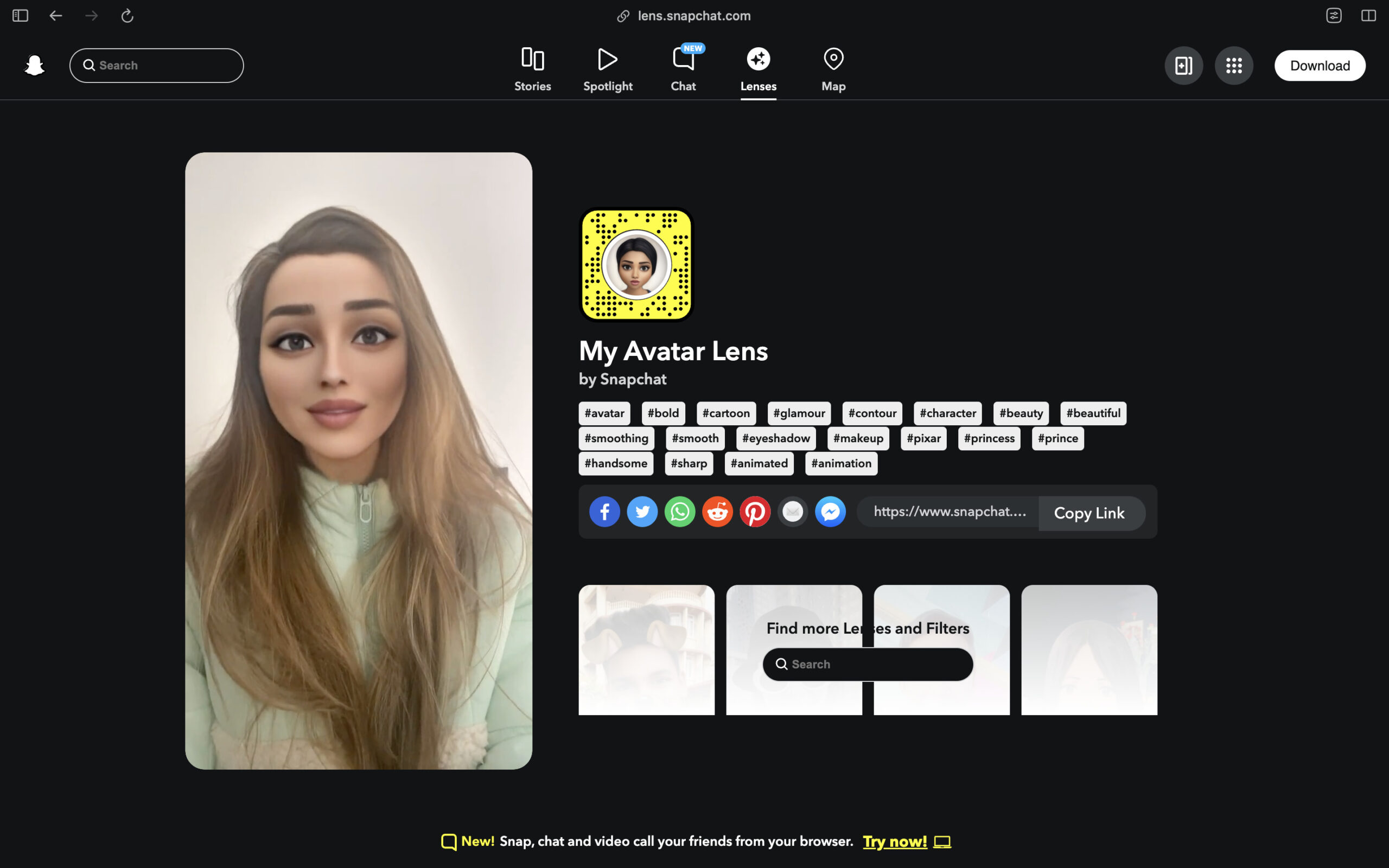
Task: Click the Facebook share button
Action: pos(605,512)
